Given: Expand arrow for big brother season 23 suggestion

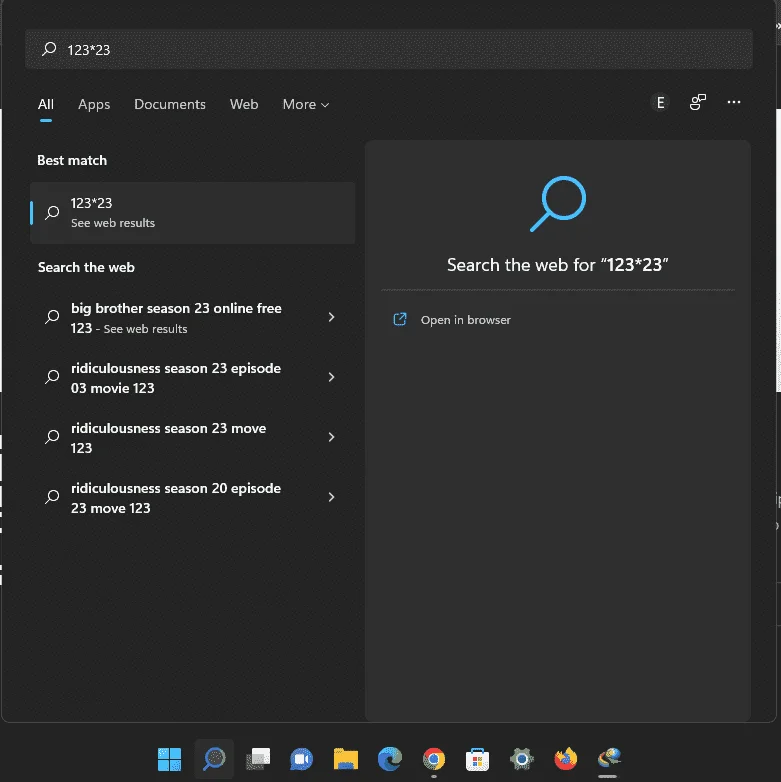Looking at the screenshot, I should [331, 317].
